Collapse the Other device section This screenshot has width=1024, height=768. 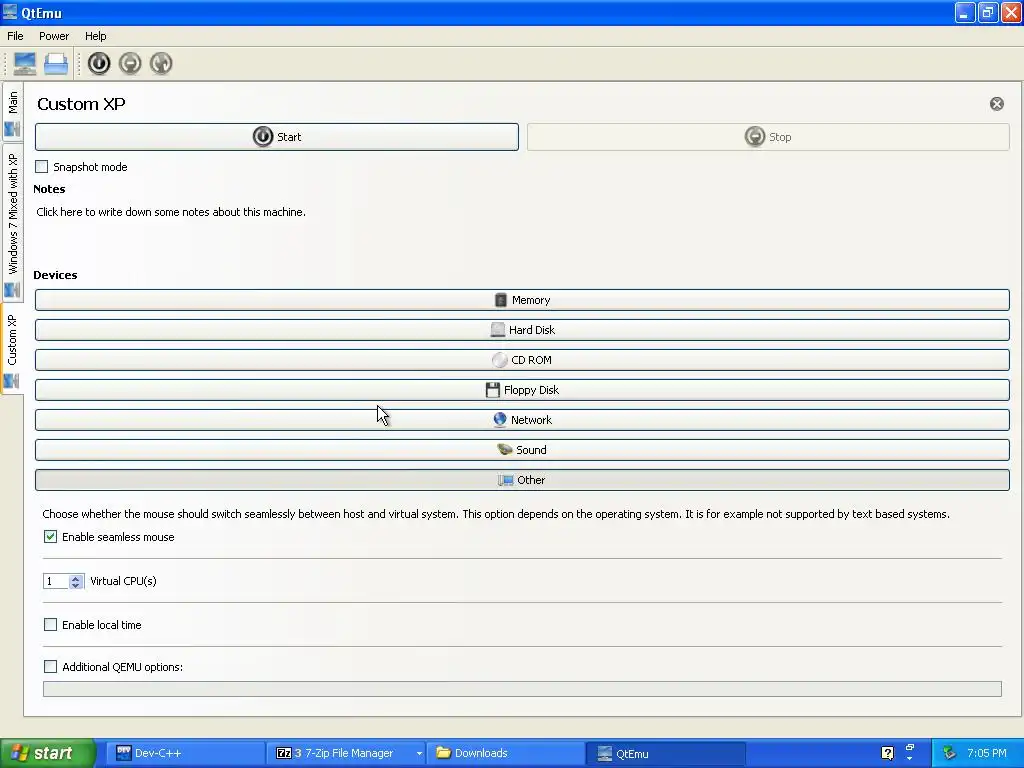point(522,480)
